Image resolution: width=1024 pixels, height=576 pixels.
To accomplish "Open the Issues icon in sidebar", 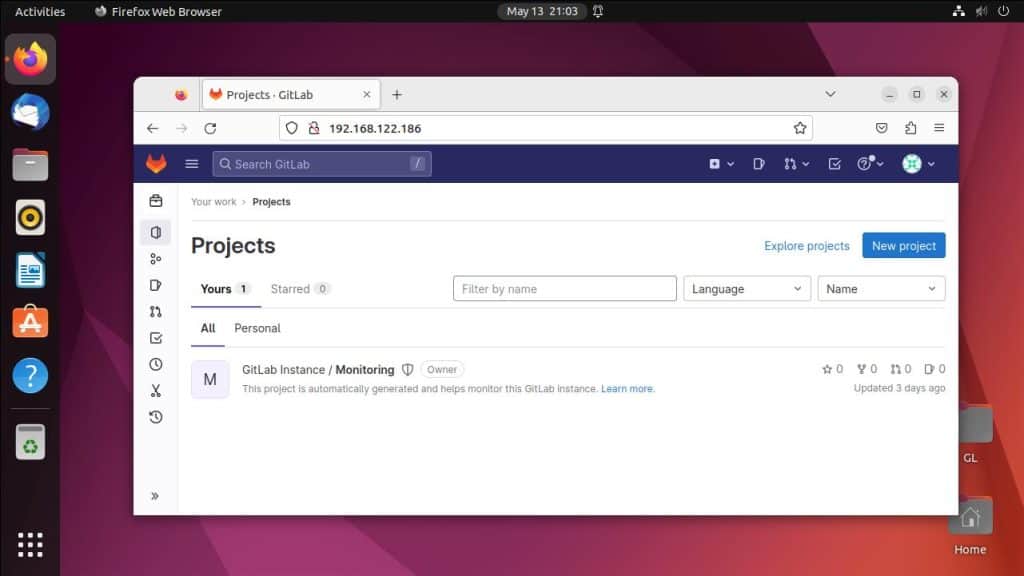I will 155,285.
